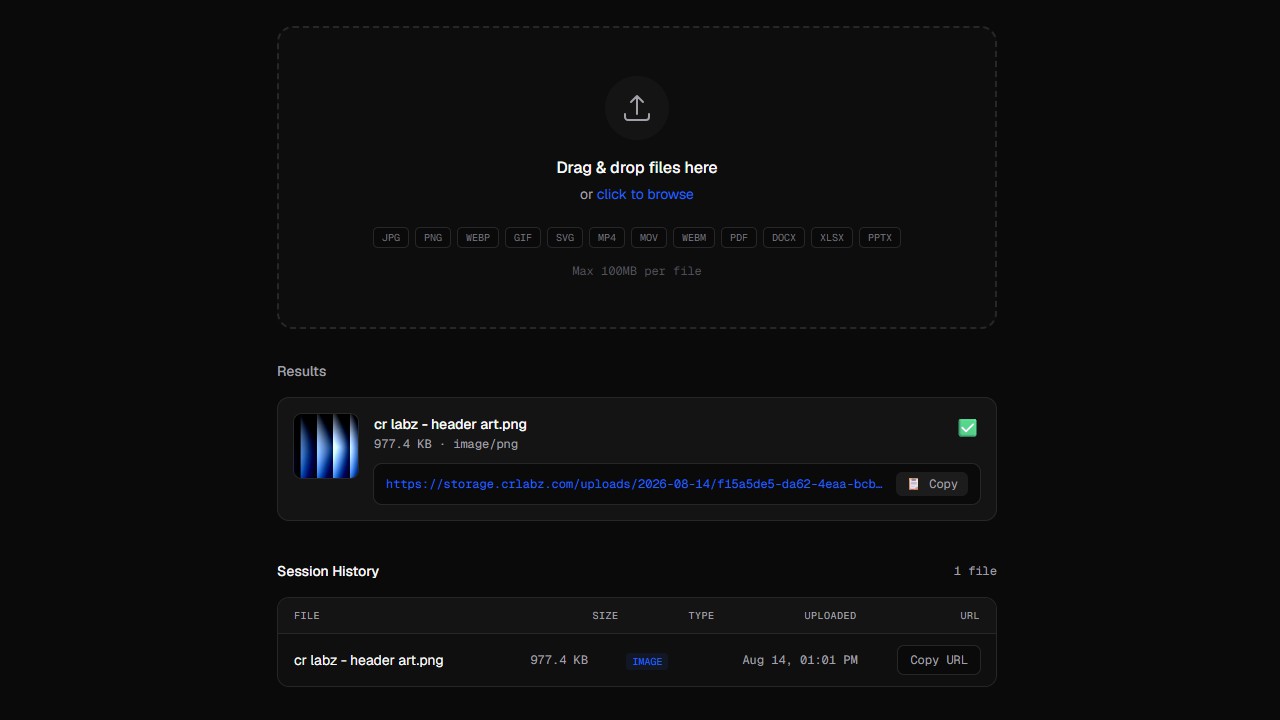Click '977.4 KB · image/png' details text

click(446, 444)
